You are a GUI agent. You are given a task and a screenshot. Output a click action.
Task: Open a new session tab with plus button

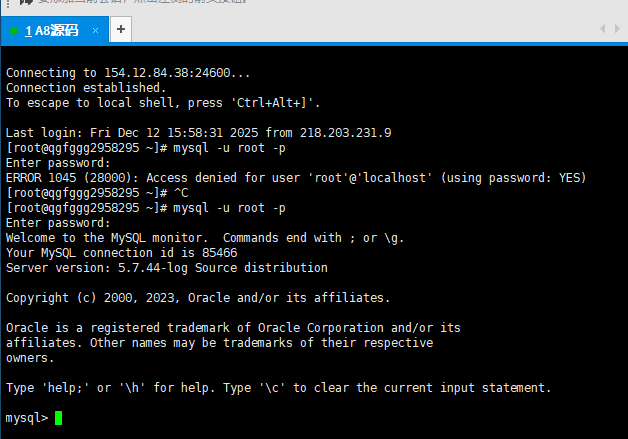click(121, 30)
